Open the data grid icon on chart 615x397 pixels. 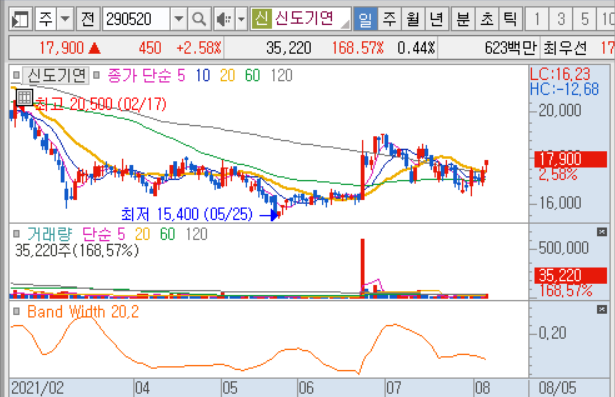coord(24,97)
